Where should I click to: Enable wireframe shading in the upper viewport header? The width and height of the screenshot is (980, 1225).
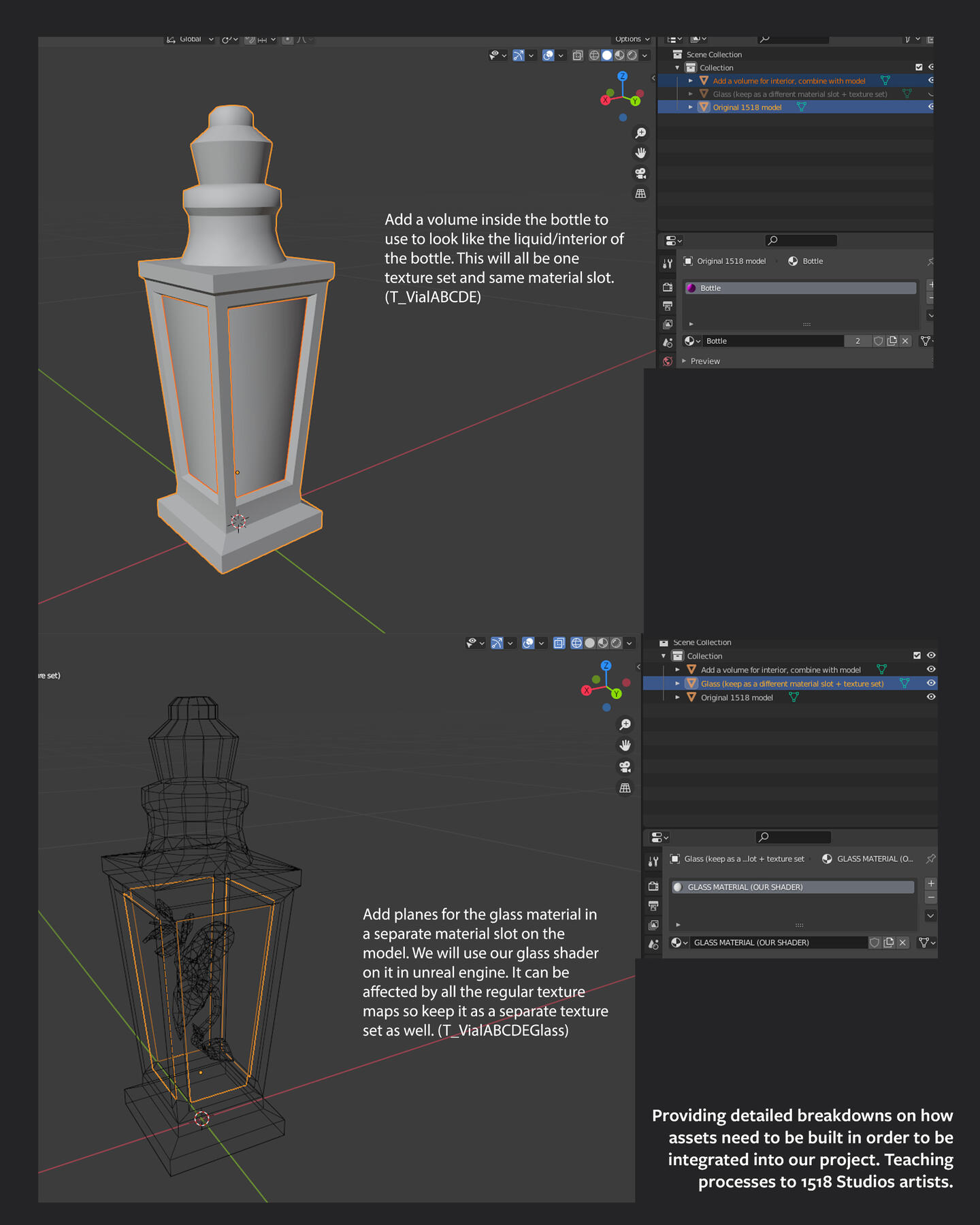click(x=594, y=56)
